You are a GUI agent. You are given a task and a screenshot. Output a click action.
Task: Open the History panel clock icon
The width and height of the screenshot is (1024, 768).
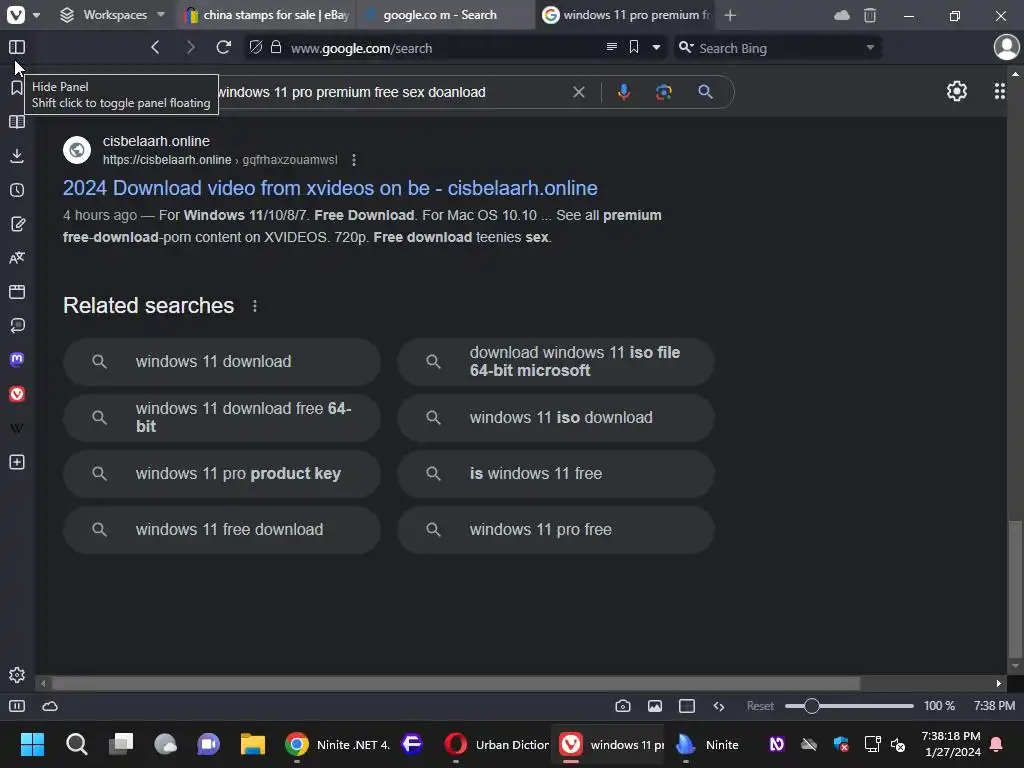click(17, 190)
